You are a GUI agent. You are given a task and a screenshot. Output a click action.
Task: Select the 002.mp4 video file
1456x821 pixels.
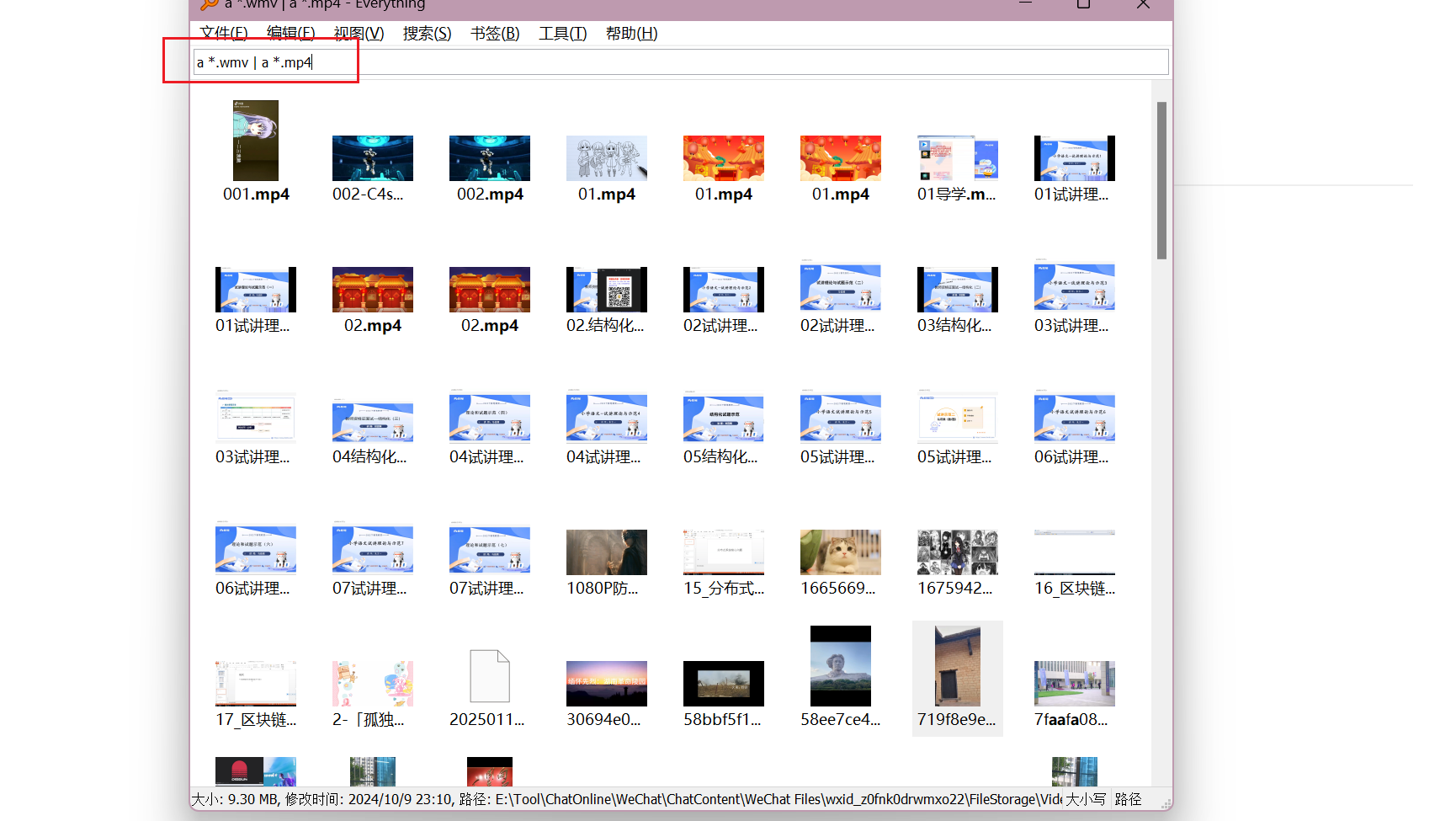click(x=490, y=168)
